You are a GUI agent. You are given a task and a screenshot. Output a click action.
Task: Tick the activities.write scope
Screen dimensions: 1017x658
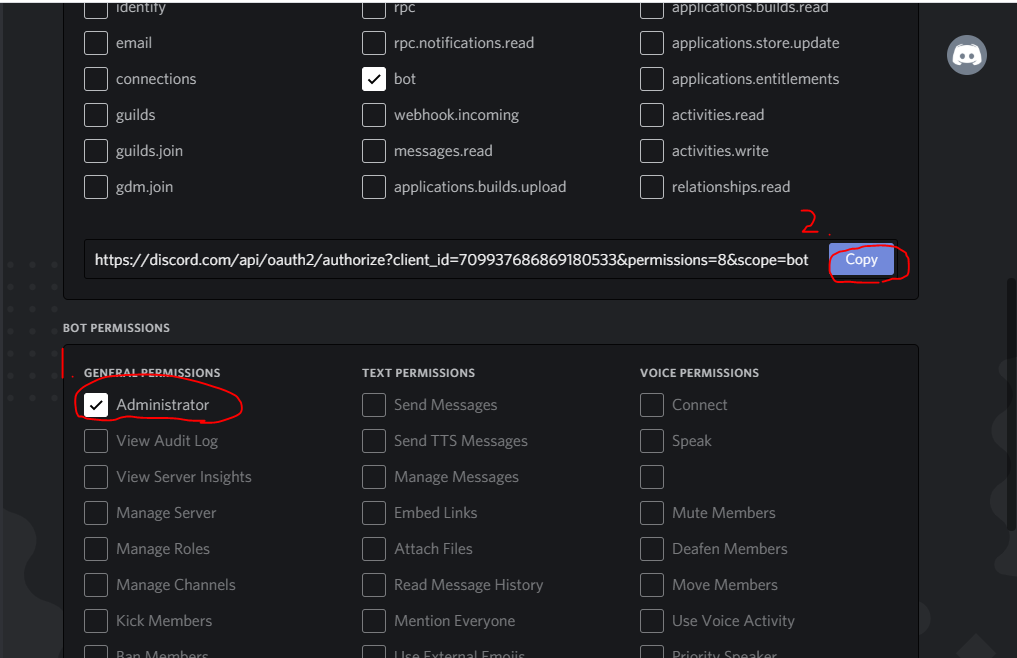652,151
